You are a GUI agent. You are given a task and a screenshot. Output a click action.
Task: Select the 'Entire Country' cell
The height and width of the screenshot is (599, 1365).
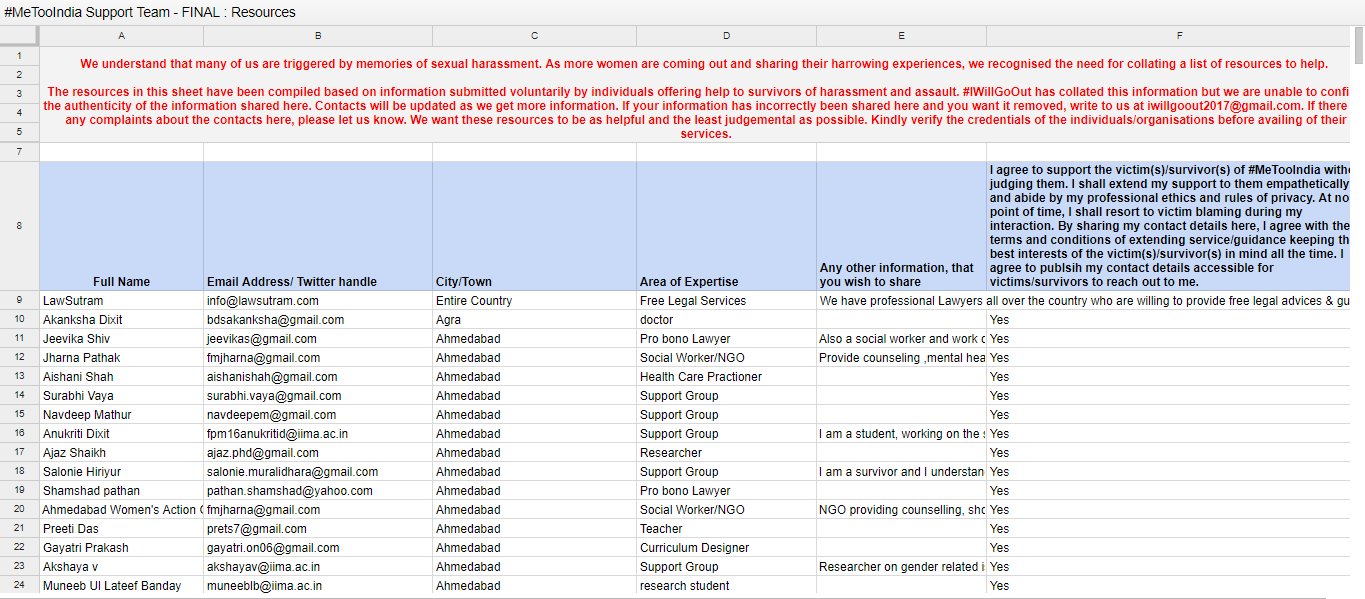[x=534, y=300]
